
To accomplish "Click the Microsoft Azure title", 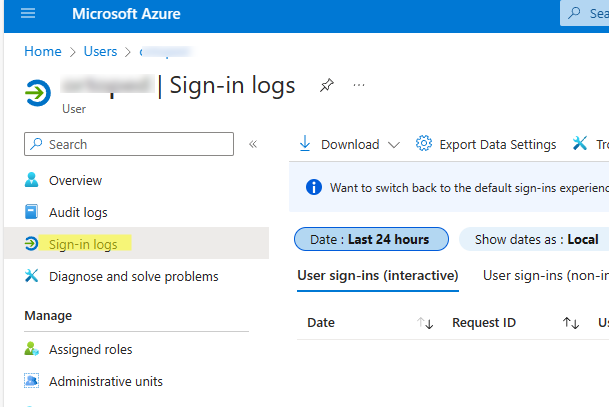I will [x=126, y=14].
